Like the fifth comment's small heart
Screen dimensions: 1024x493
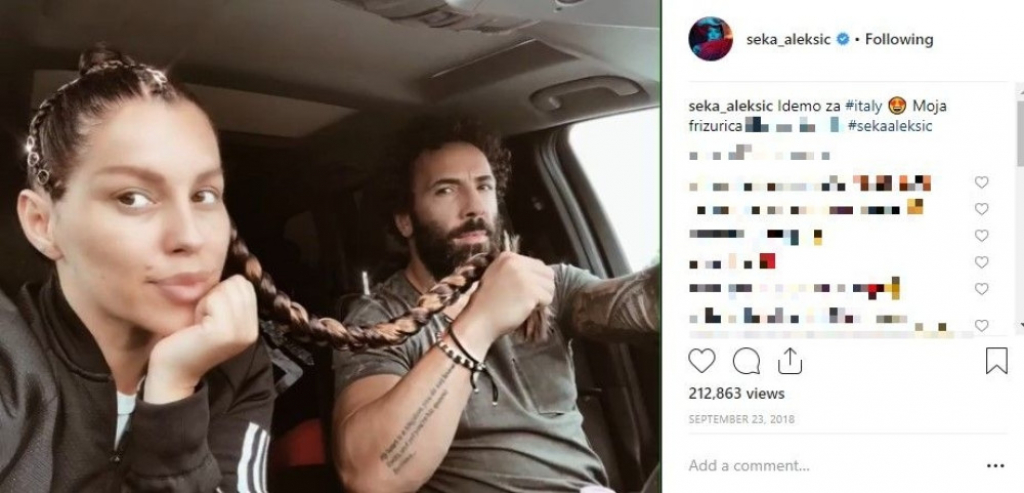pos(982,289)
